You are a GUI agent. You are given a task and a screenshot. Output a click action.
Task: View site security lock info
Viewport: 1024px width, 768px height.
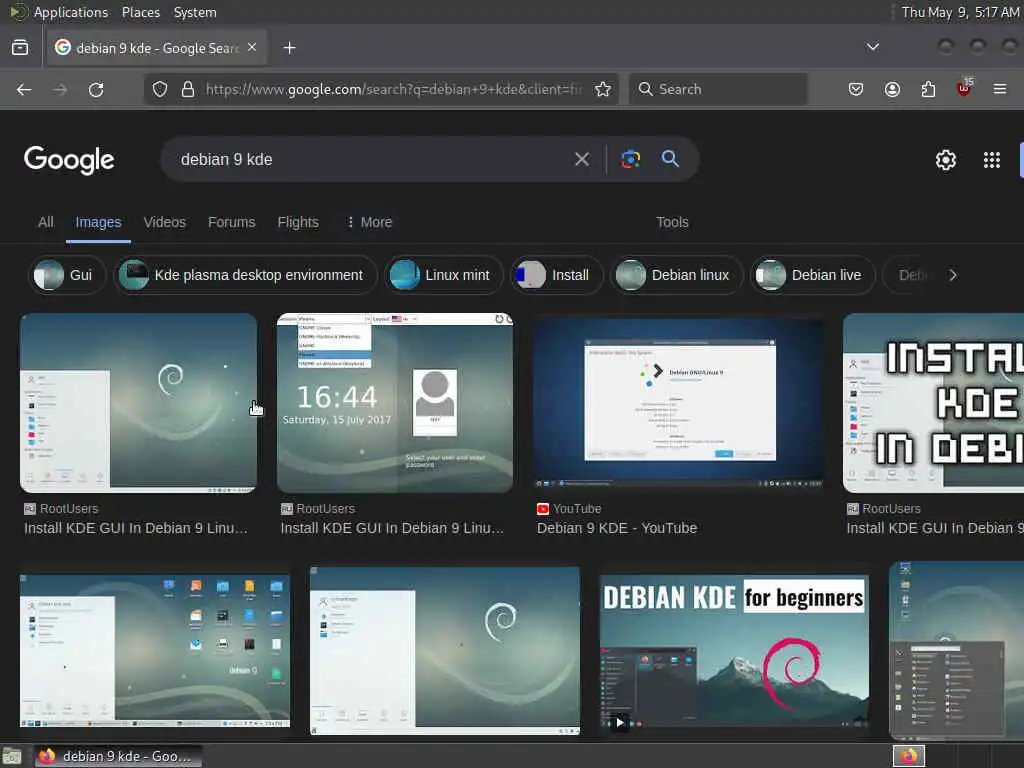coord(188,89)
